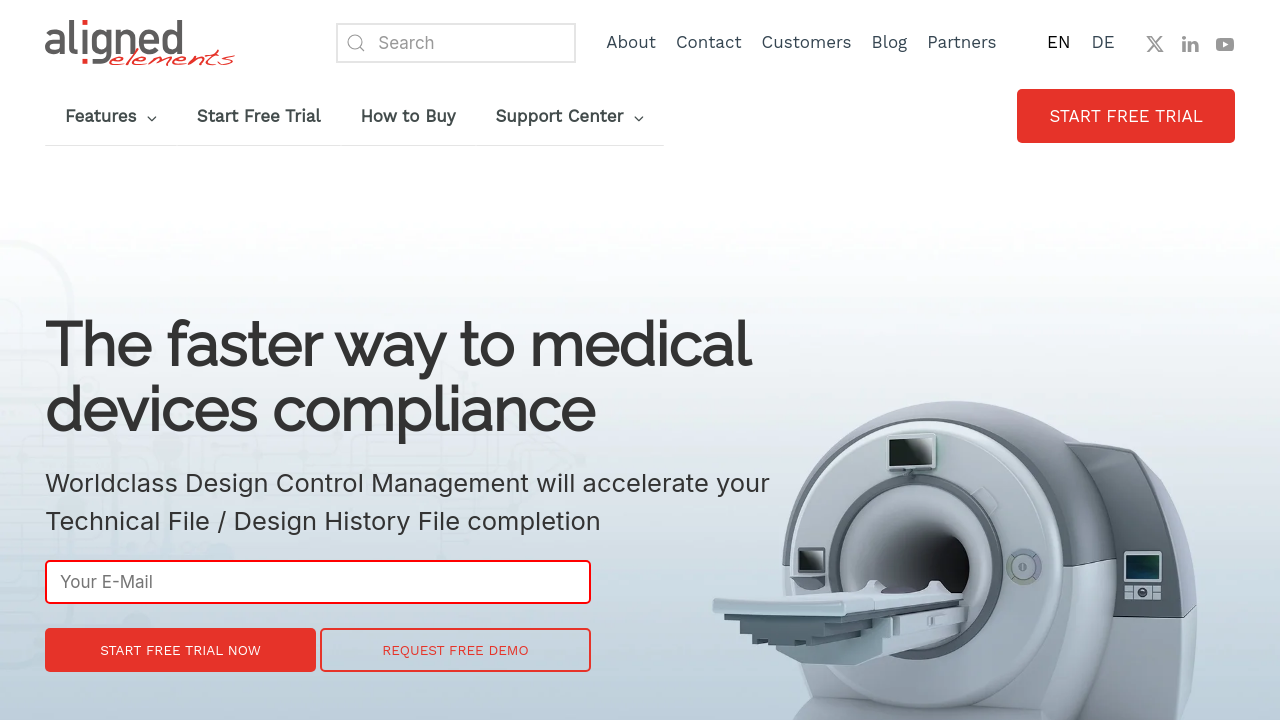Click the chevron next to Features

click(152, 118)
